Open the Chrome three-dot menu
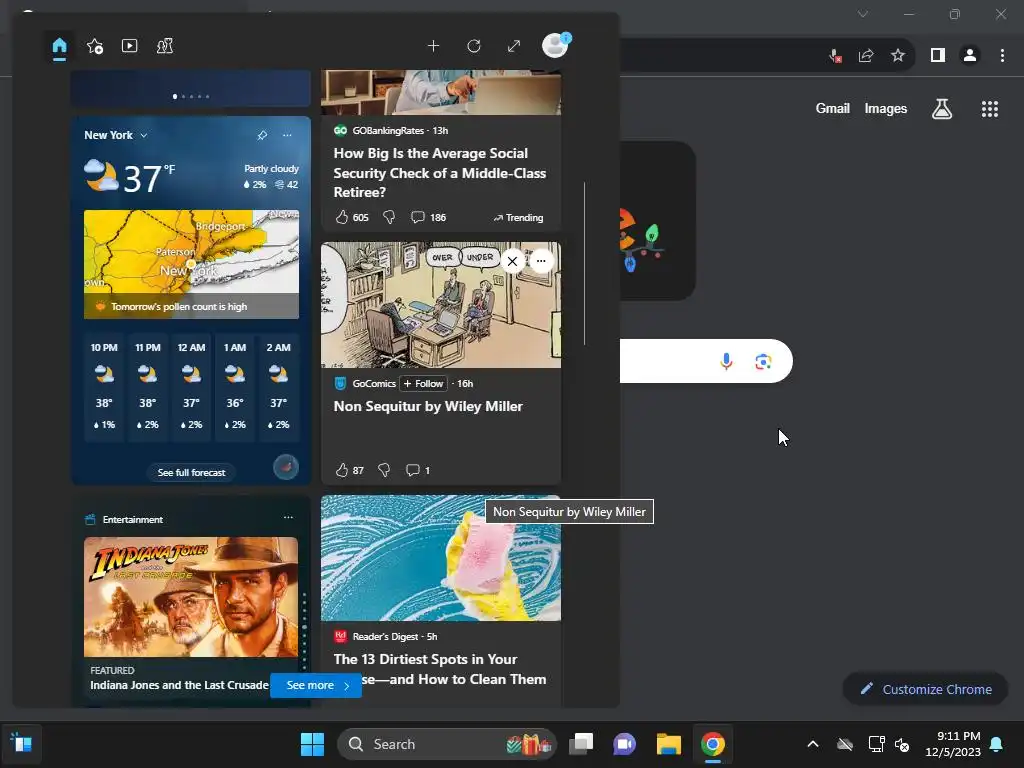 point(1002,56)
